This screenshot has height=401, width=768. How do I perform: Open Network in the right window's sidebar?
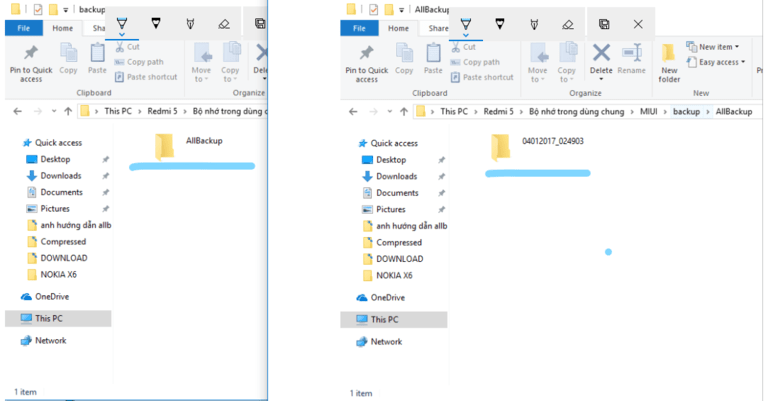[x=380, y=341]
